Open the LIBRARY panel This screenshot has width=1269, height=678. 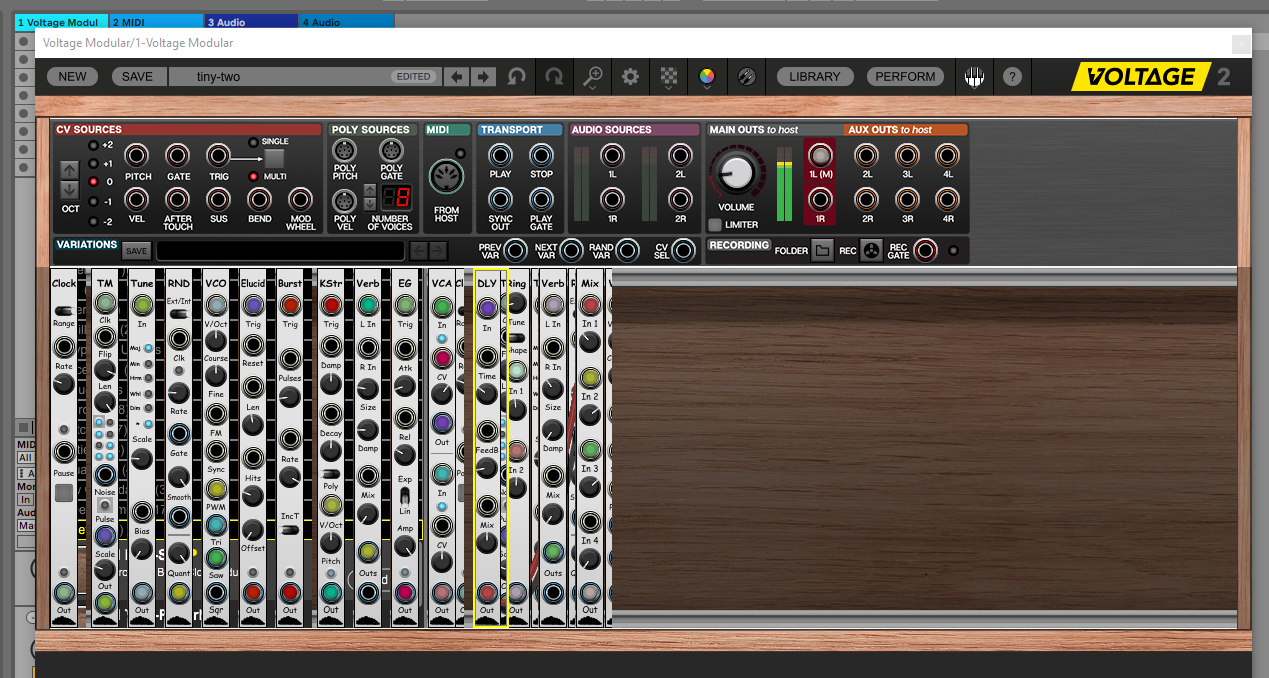815,76
